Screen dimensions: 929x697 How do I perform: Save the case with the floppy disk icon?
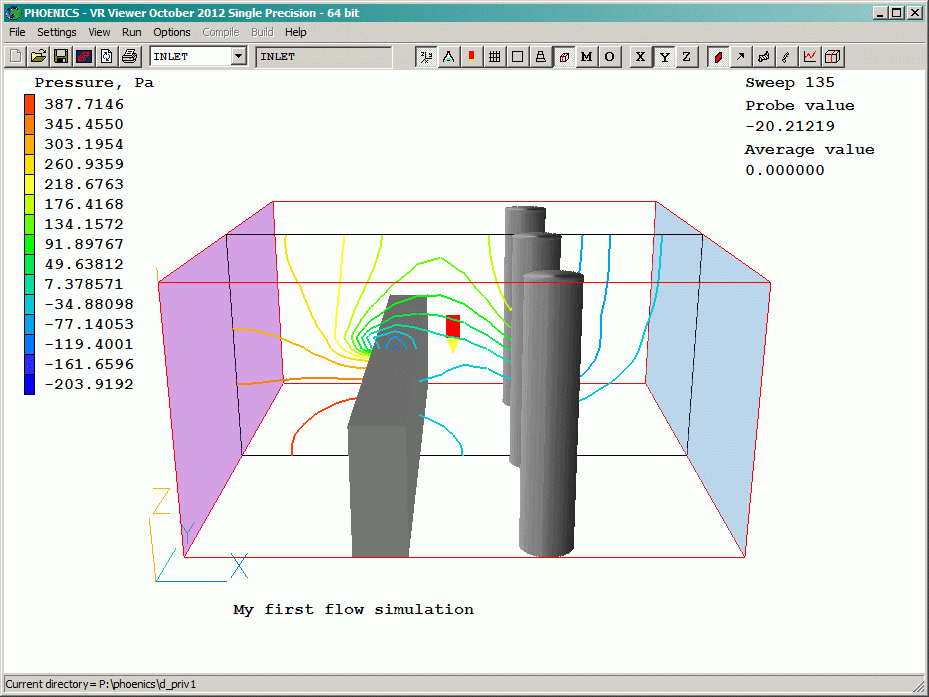point(61,57)
